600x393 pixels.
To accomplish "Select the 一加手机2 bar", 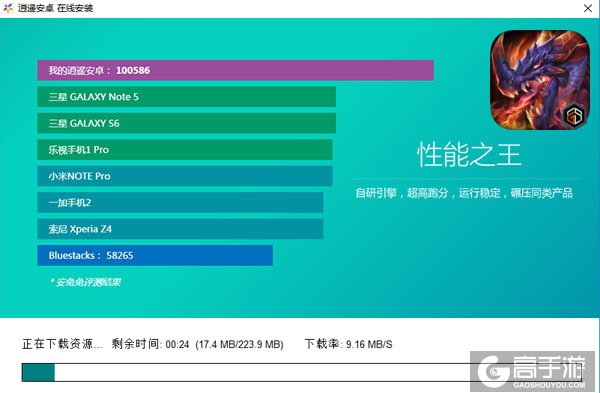I will tap(180, 202).
